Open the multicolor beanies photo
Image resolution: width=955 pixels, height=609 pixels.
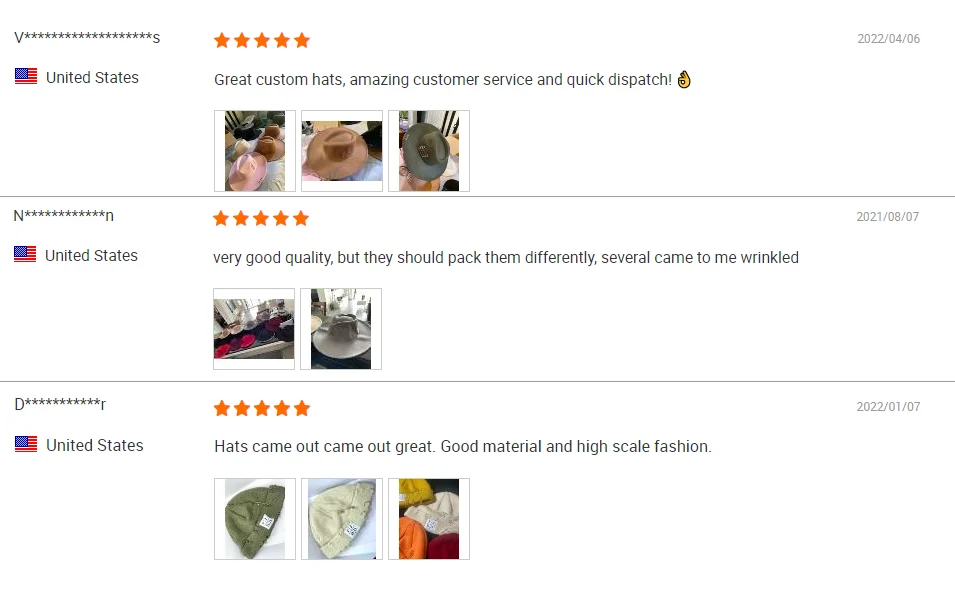(x=429, y=519)
